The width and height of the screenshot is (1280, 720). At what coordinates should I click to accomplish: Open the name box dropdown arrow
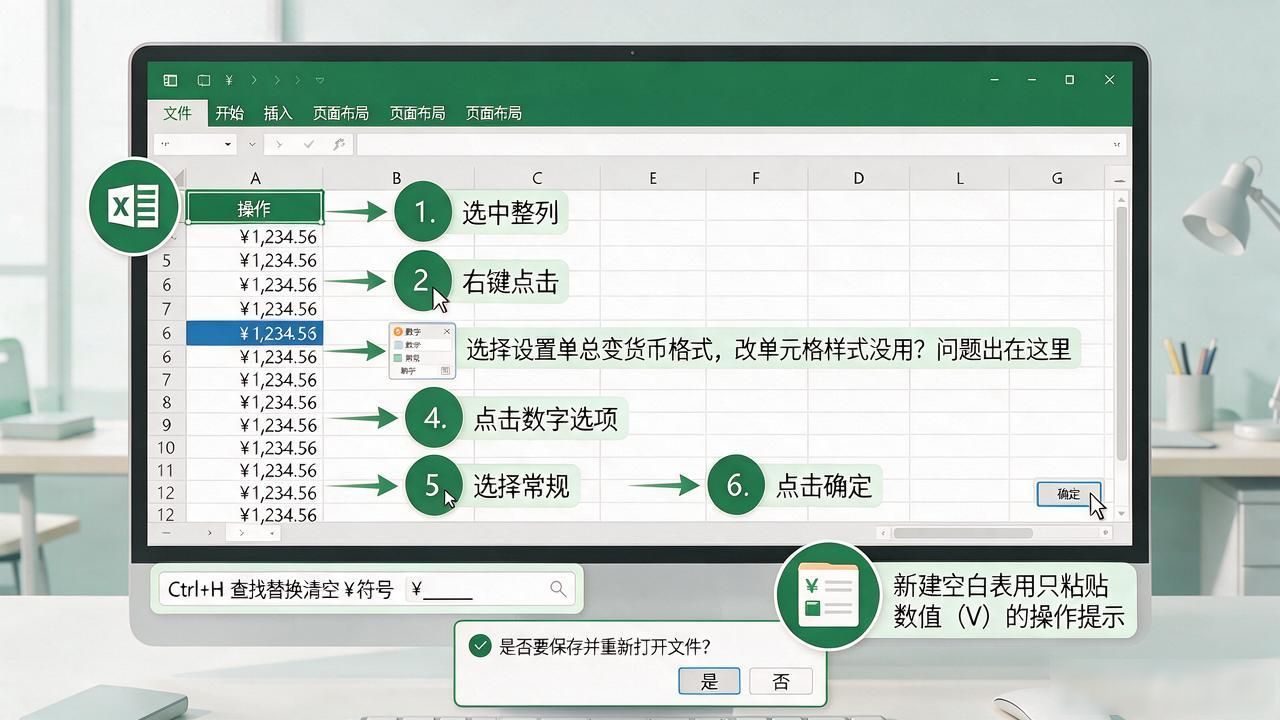[228, 145]
